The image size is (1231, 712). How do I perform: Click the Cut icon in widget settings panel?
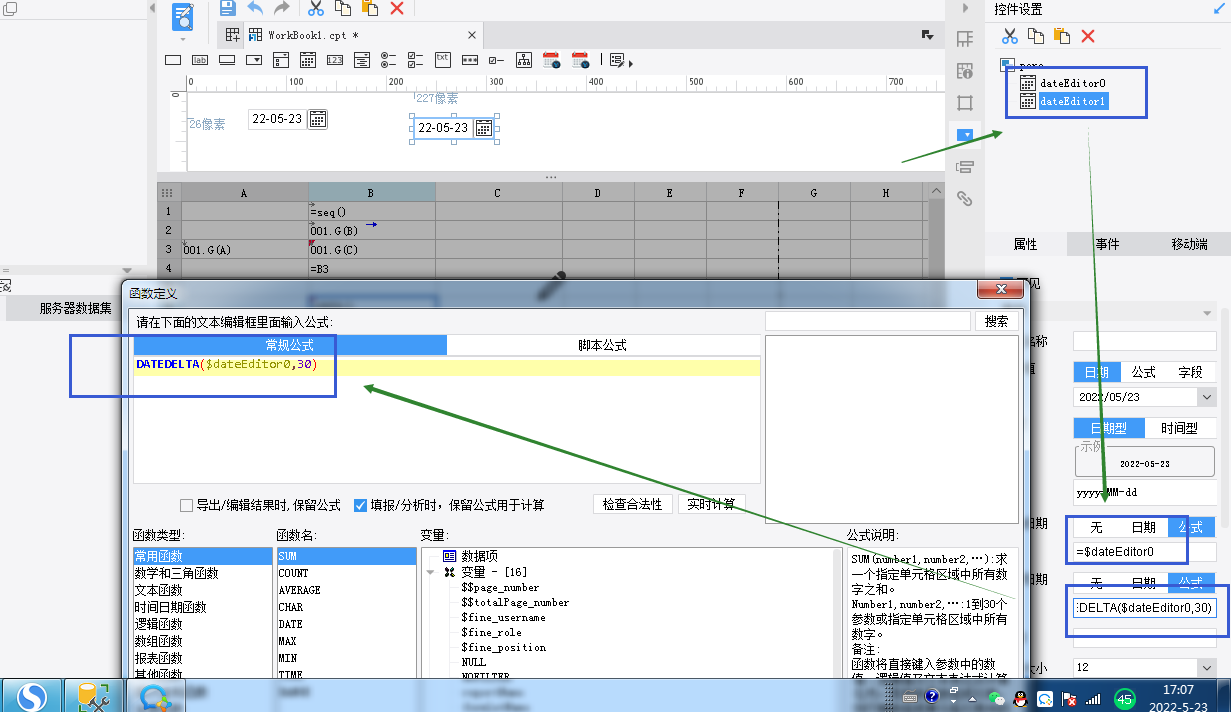(1009, 36)
